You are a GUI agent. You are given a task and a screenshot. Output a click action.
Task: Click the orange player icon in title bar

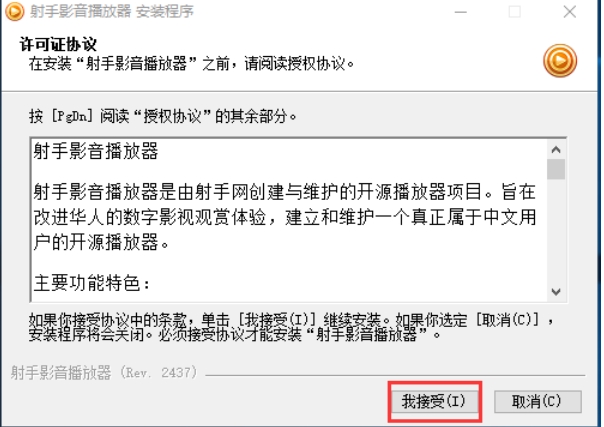[x=14, y=12]
